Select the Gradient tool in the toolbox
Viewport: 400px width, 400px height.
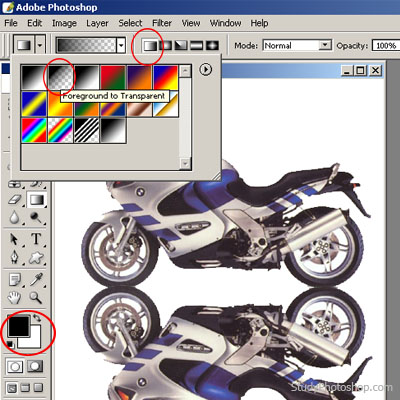point(36,200)
